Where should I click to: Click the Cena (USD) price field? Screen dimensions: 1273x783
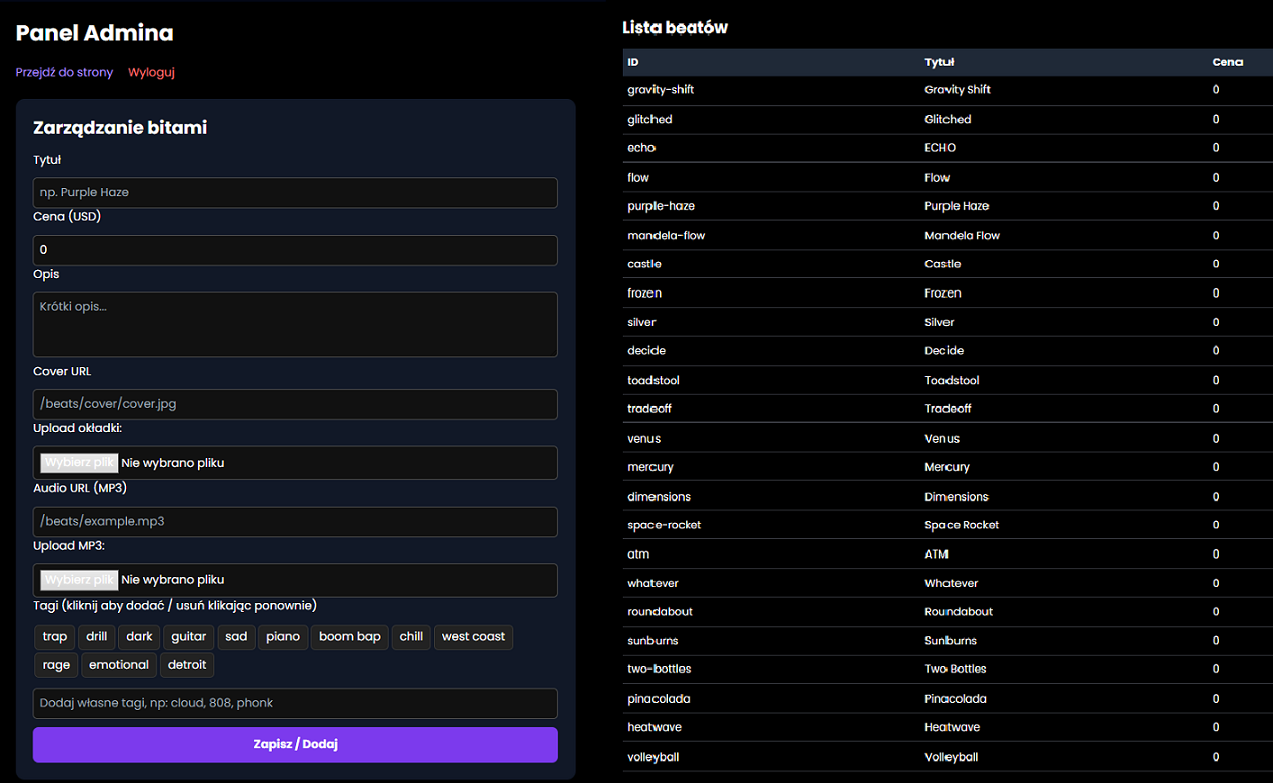click(295, 250)
